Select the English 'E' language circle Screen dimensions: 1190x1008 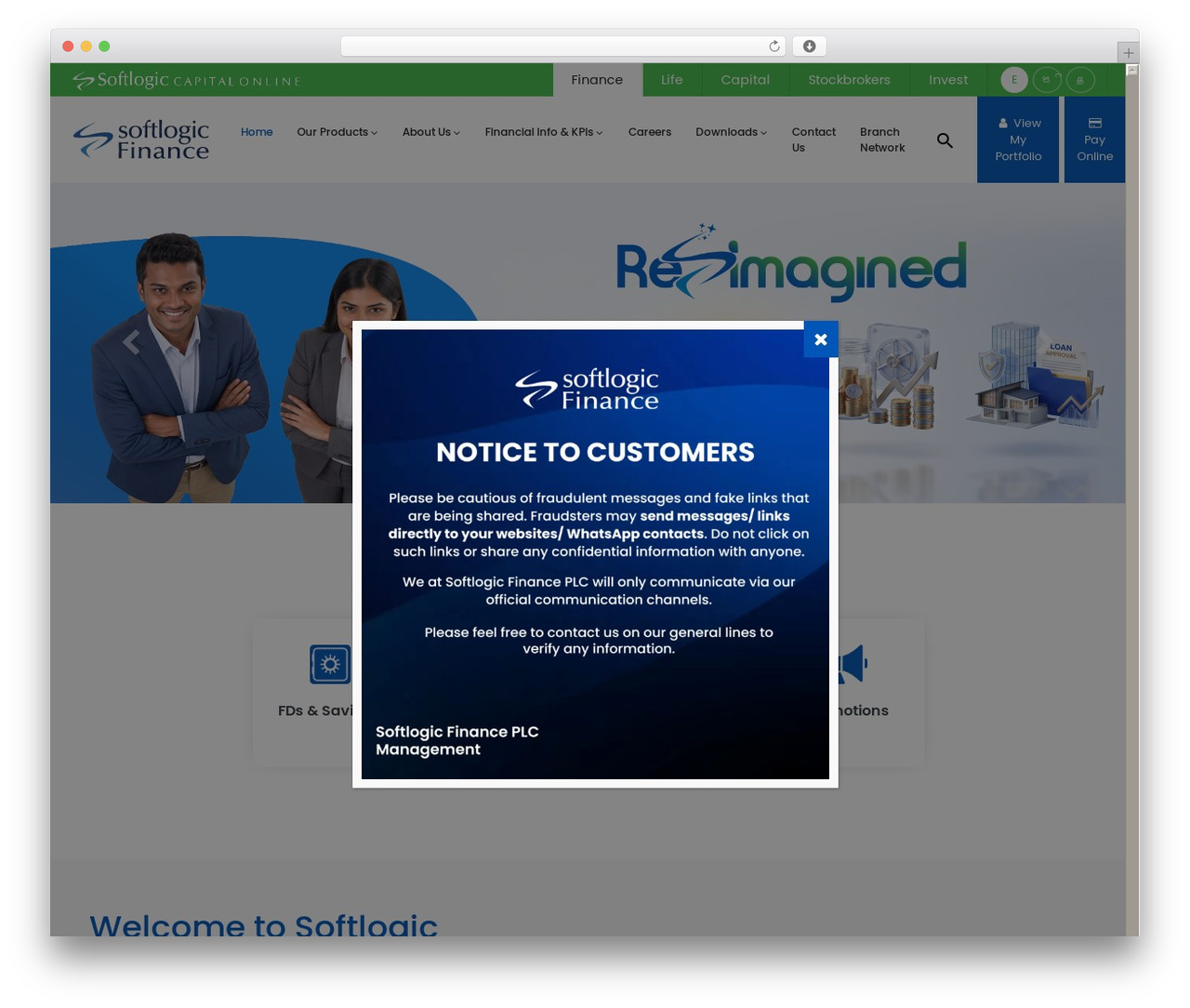coord(1014,80)
